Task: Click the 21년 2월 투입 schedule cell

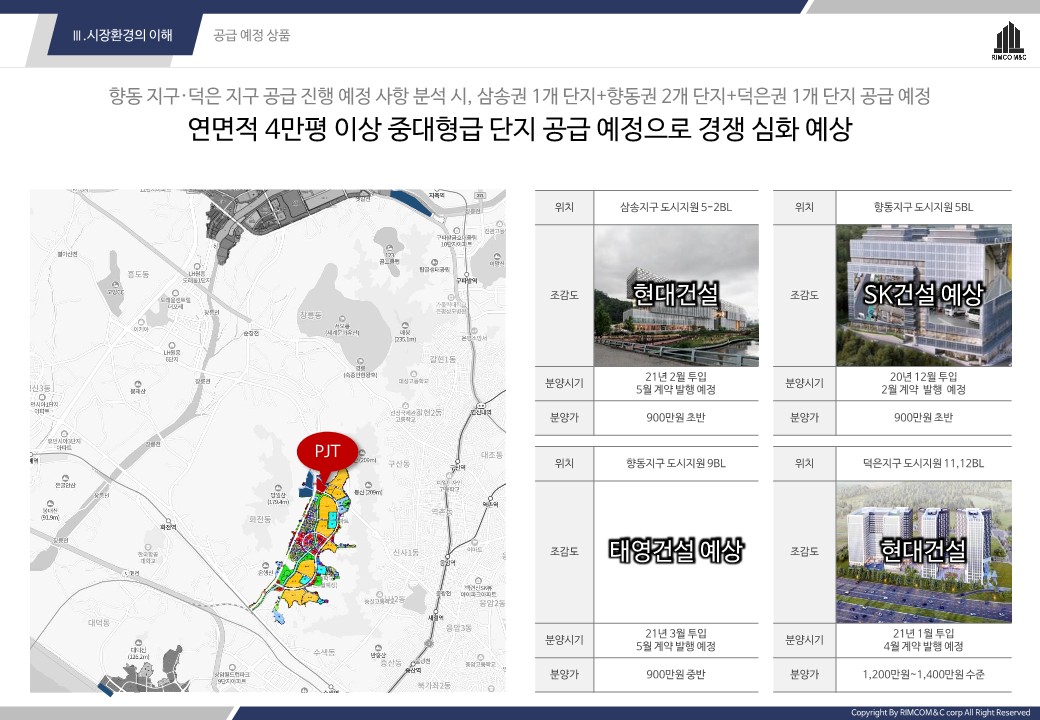Action: [x=676, y=383]
